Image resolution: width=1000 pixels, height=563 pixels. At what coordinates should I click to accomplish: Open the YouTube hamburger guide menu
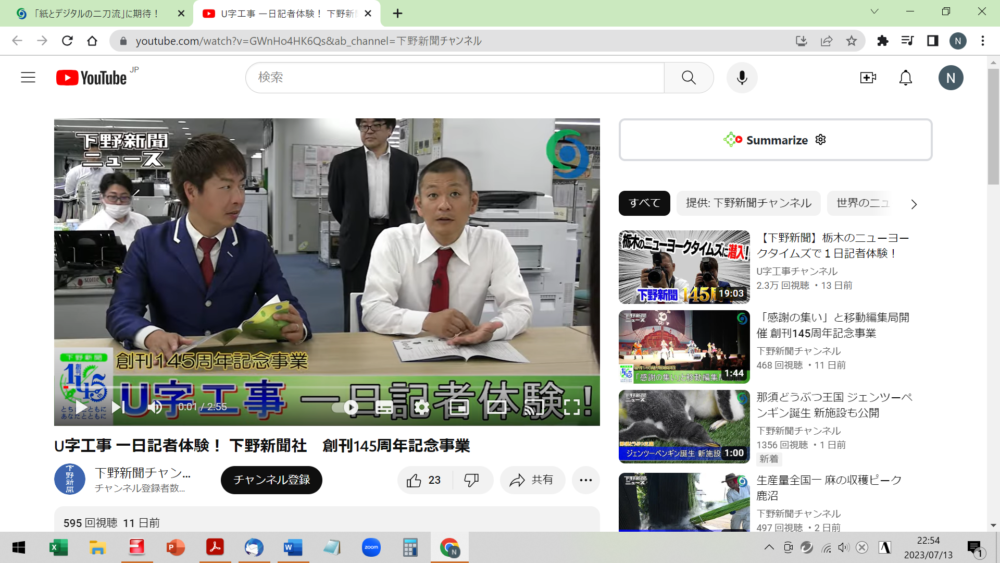click(x=28, y=78)
